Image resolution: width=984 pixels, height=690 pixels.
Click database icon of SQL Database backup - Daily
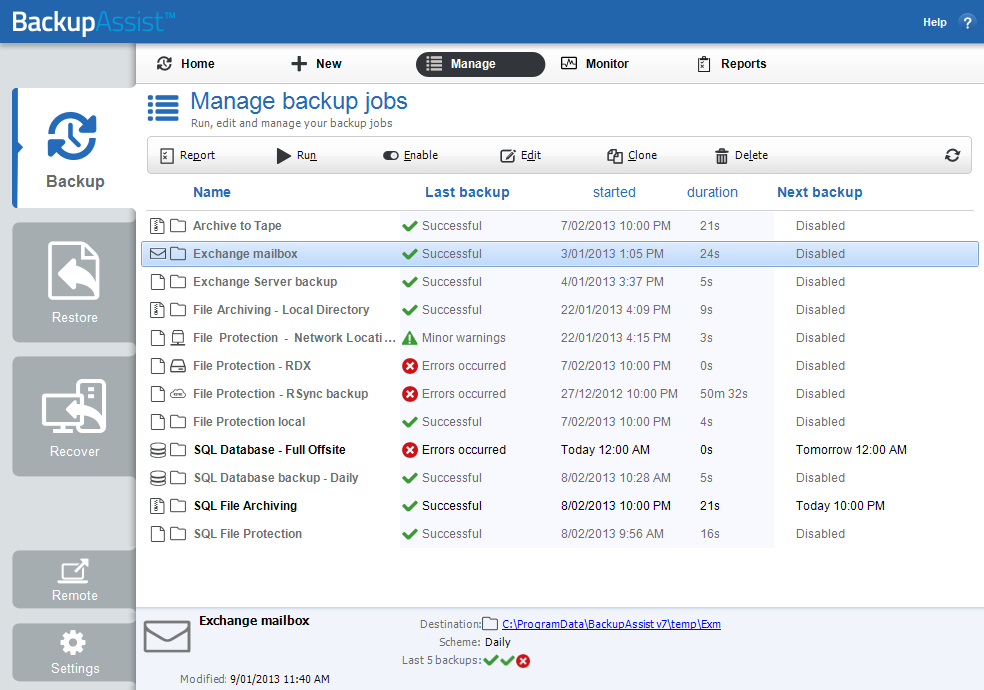click(x=158, y=478)
